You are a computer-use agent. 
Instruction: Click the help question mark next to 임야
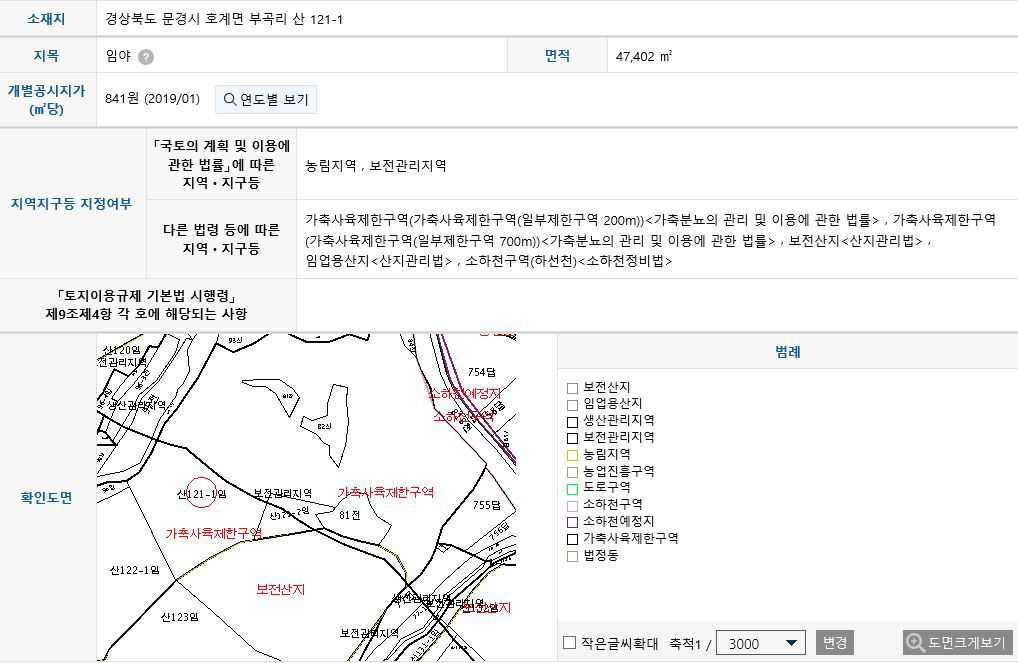[146, 57]
